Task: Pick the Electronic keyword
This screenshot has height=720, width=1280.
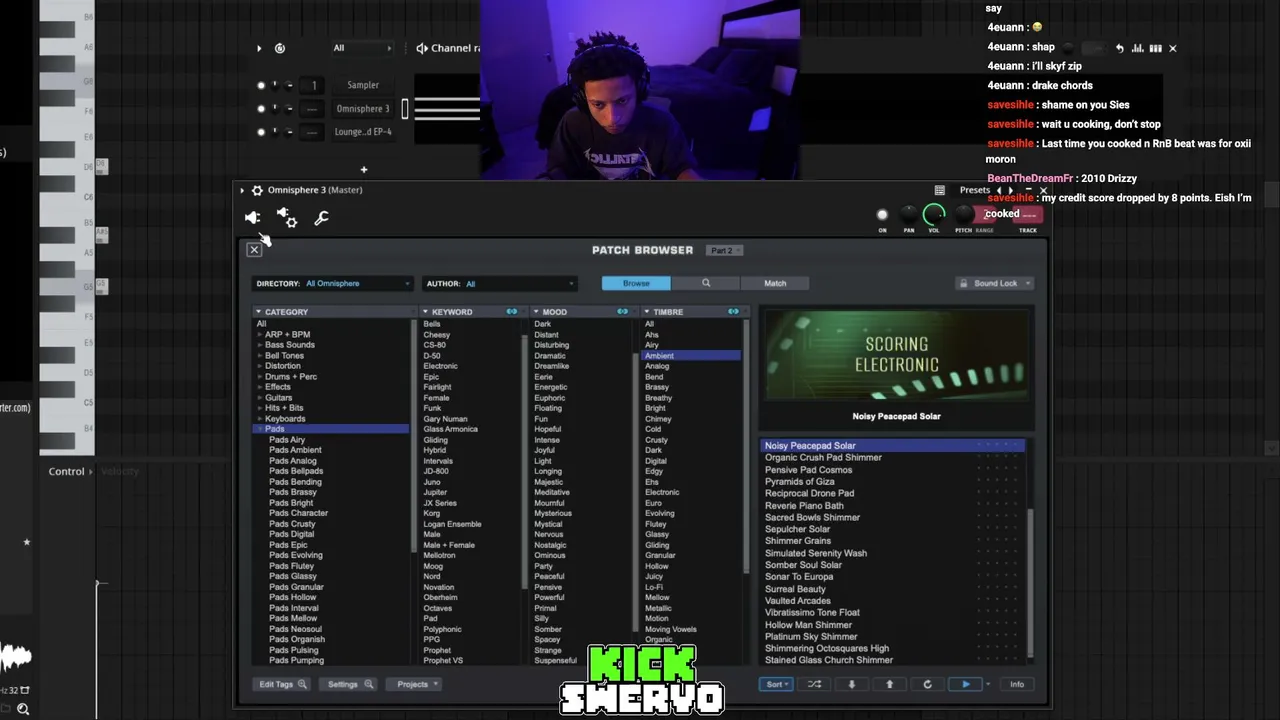Action: [x=440, y=366]
